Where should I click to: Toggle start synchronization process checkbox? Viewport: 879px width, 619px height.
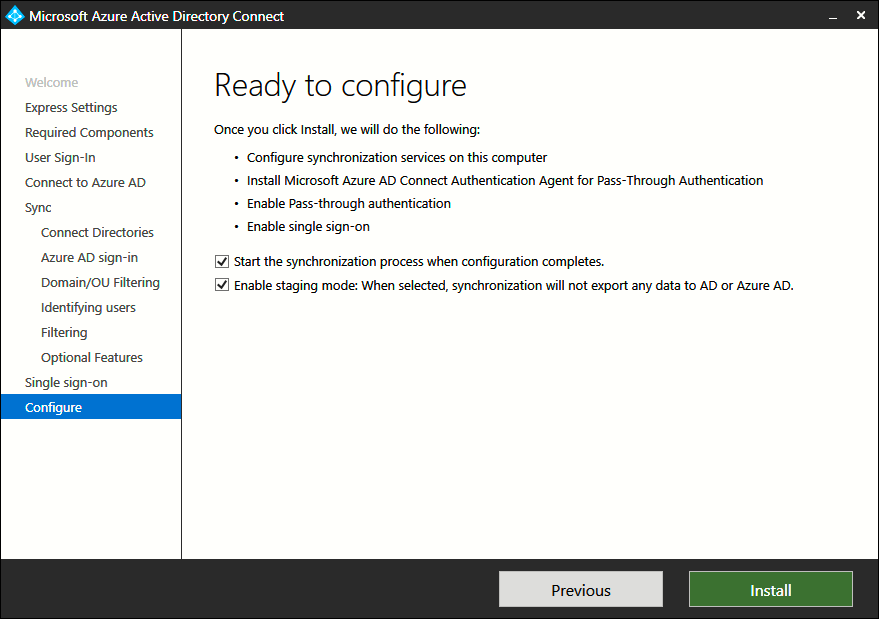tap(222, 262)
